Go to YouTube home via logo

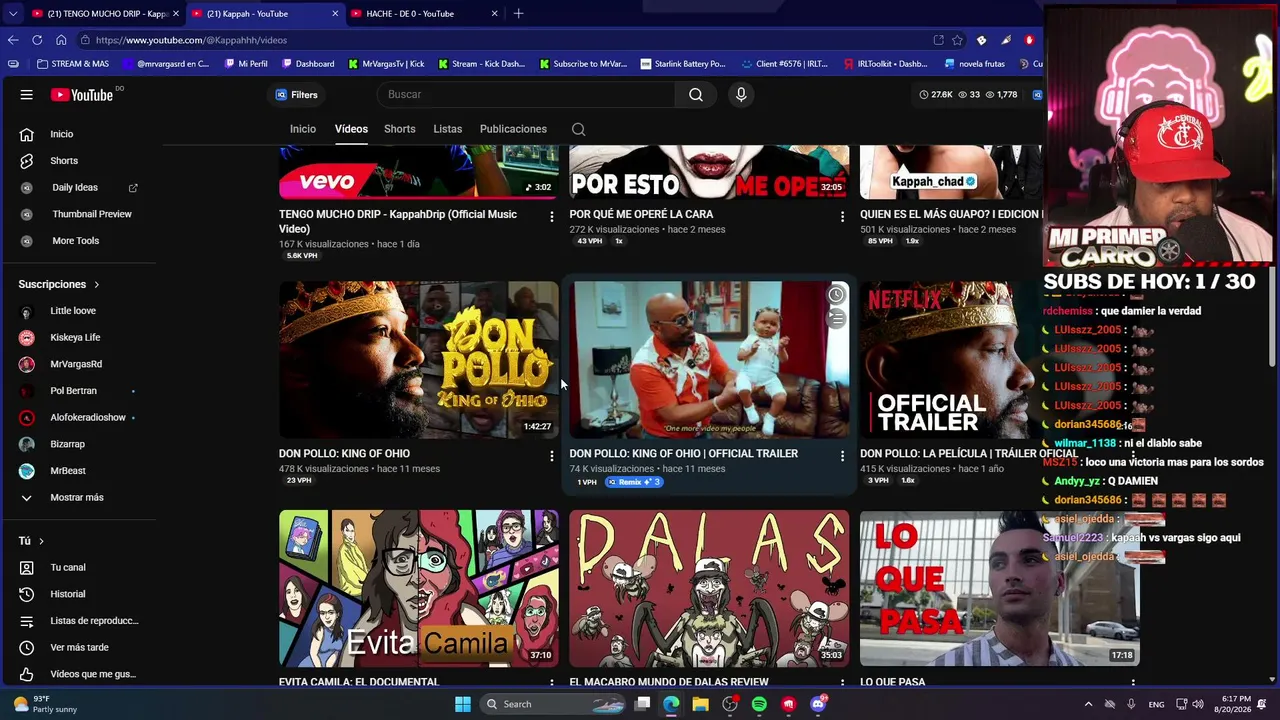pos(82,95)
